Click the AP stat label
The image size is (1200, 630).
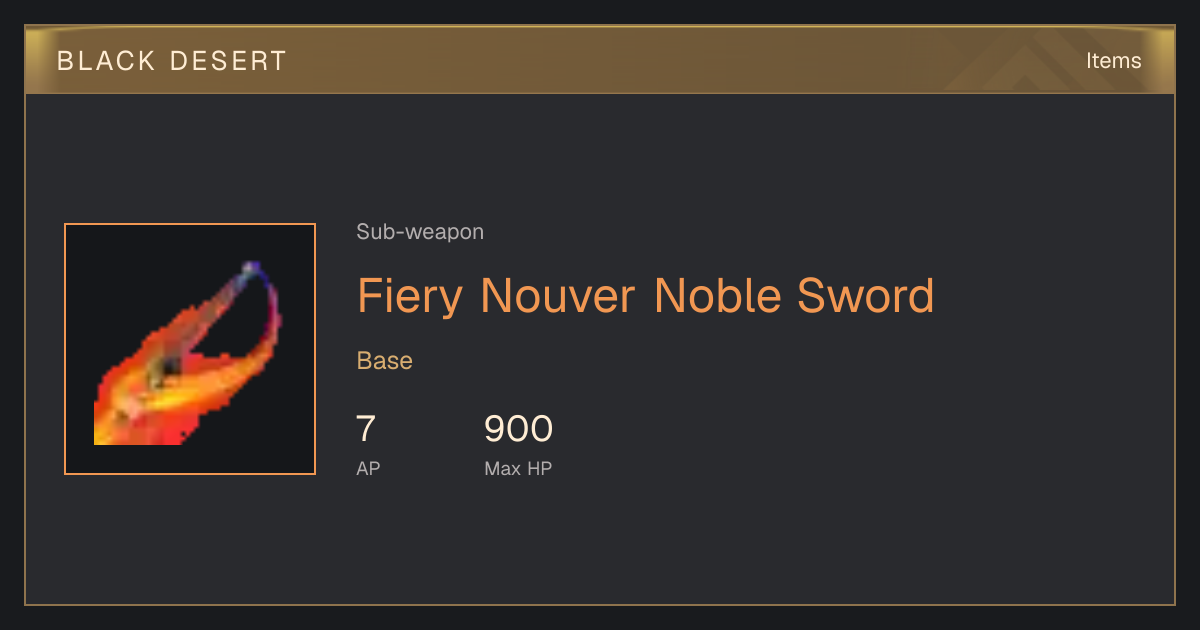click(x=368, y=468)
